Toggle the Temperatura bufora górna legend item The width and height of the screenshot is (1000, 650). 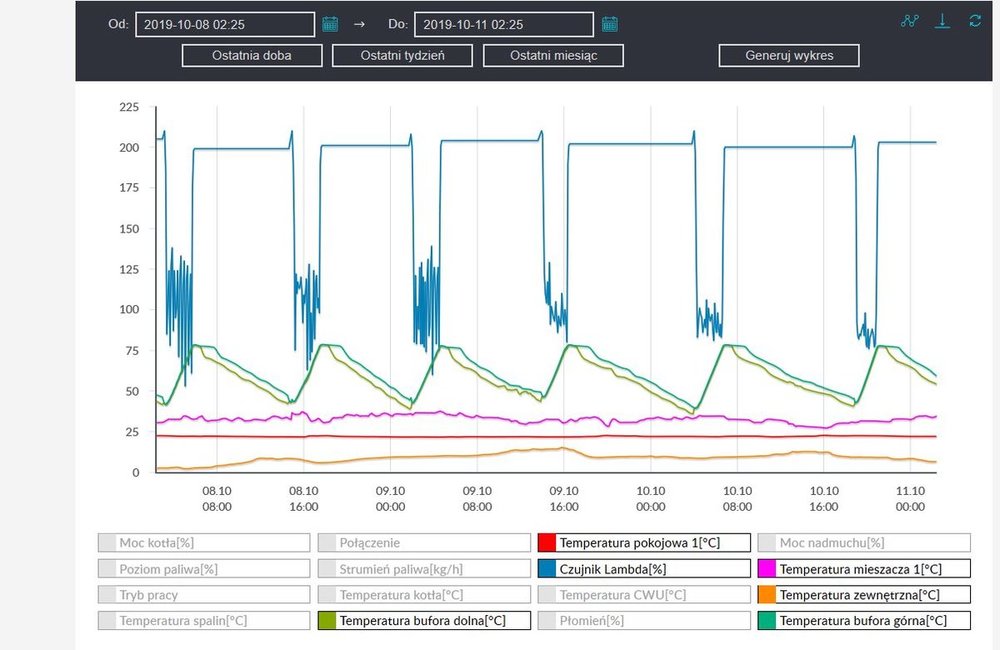[x=864, y=621]
